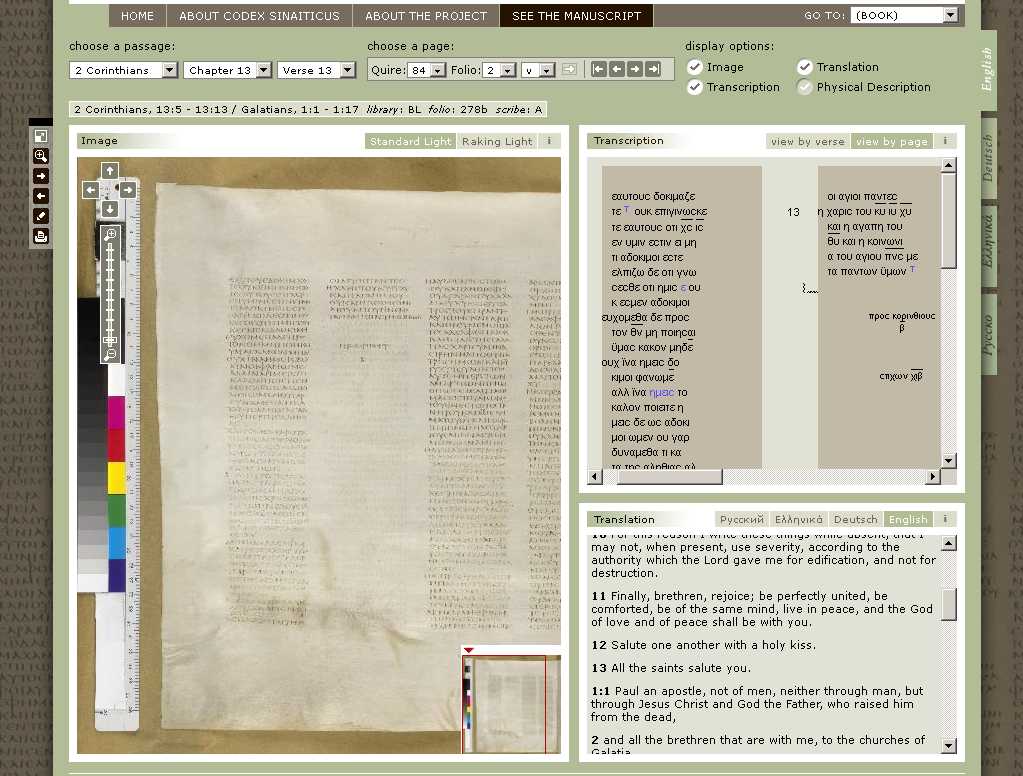The width and height of the screenshot is (1023, 776).
Task: Open the recto/verso dropdown showing v
Action: [x=538, y=70]
